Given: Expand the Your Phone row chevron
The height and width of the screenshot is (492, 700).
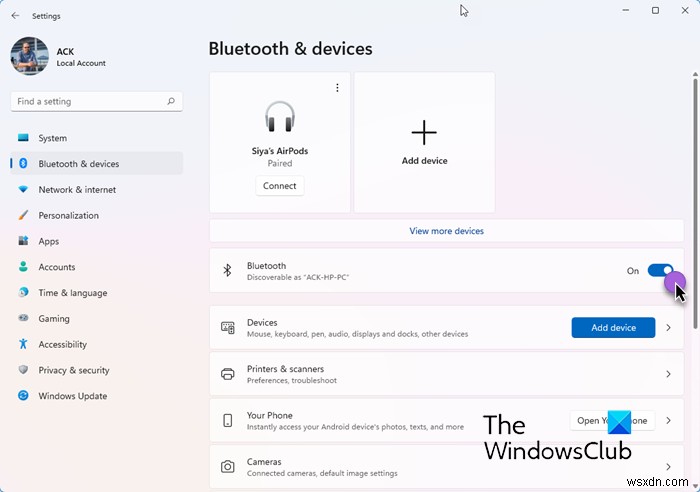Looking at the screenshot, I should coord(668,421).
